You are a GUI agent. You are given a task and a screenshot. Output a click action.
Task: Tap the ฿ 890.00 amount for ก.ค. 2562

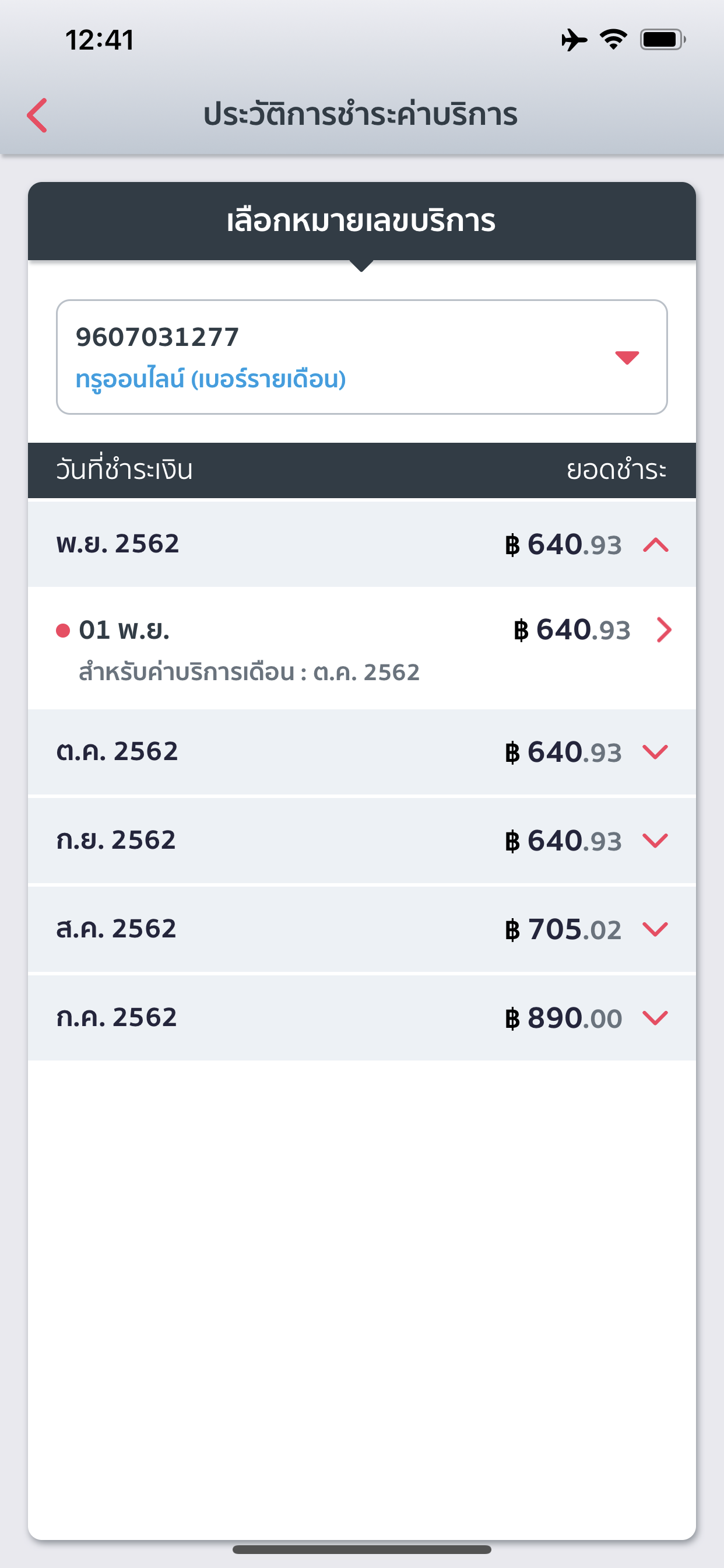(563, 1018)
